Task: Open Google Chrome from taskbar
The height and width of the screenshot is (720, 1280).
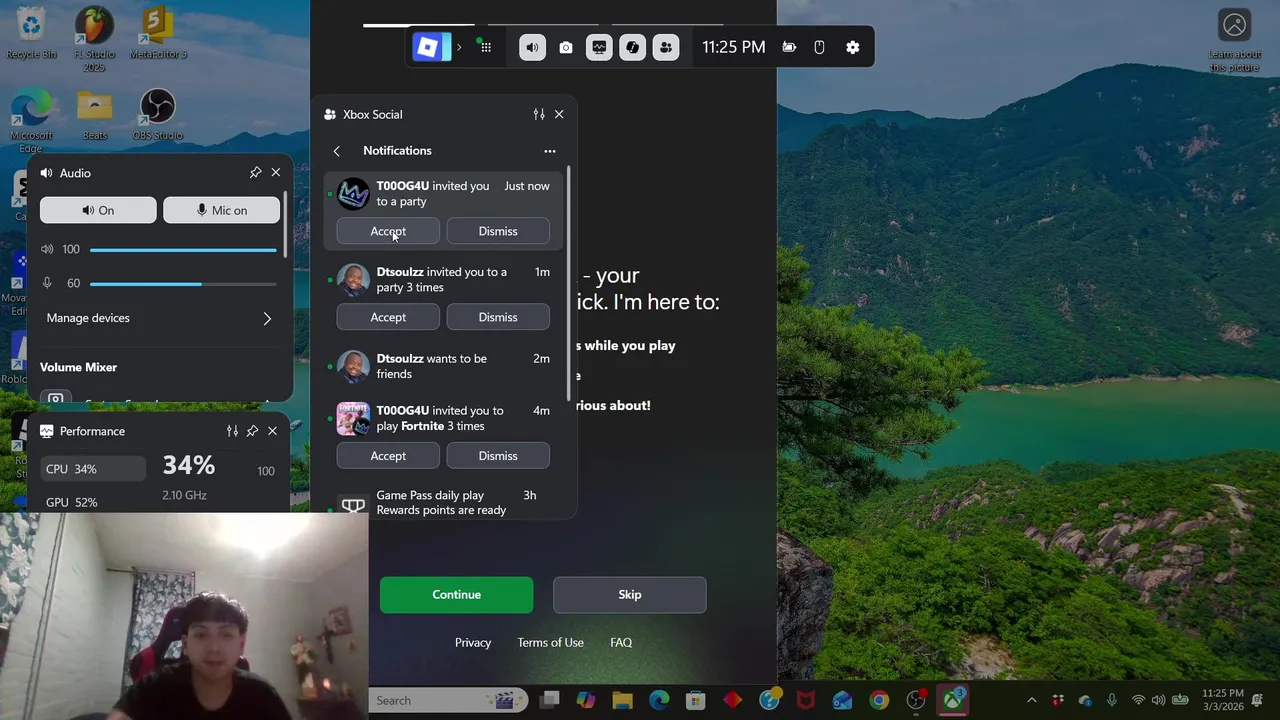Action: [879, 700]
